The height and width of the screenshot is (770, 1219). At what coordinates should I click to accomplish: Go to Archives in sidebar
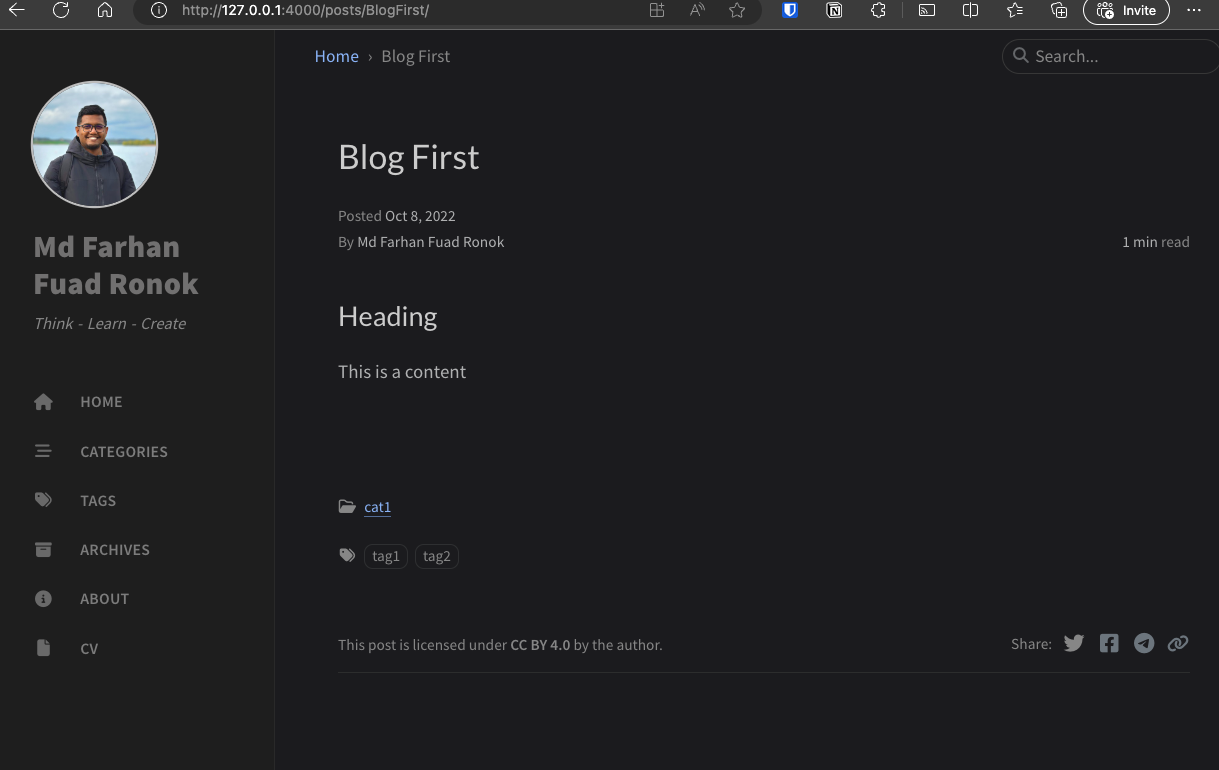pyautogui.click(x=114, y=550)
